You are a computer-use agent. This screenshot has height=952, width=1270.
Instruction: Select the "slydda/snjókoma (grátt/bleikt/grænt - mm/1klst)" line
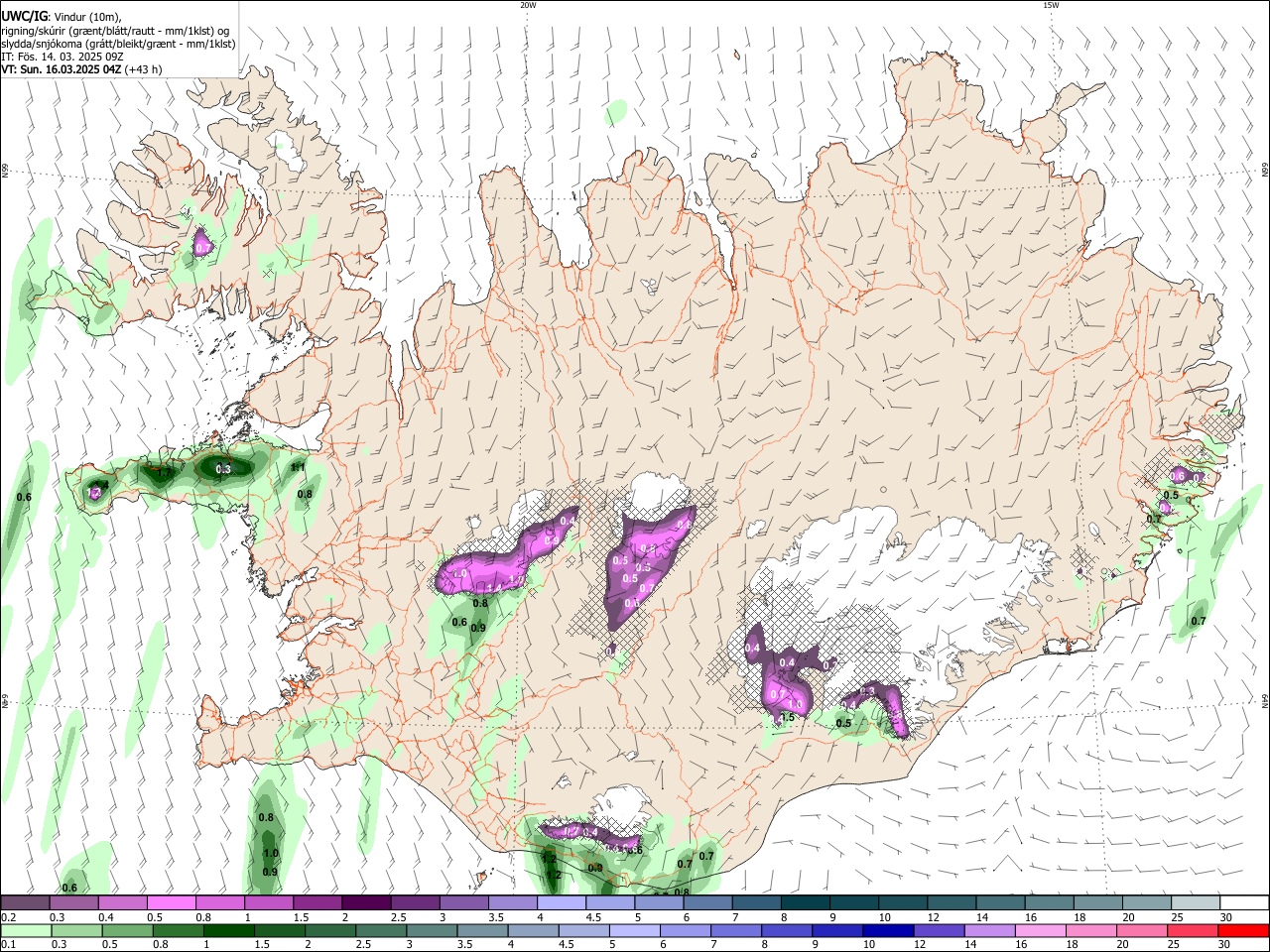pyautogui.click(x=118, y=44)
